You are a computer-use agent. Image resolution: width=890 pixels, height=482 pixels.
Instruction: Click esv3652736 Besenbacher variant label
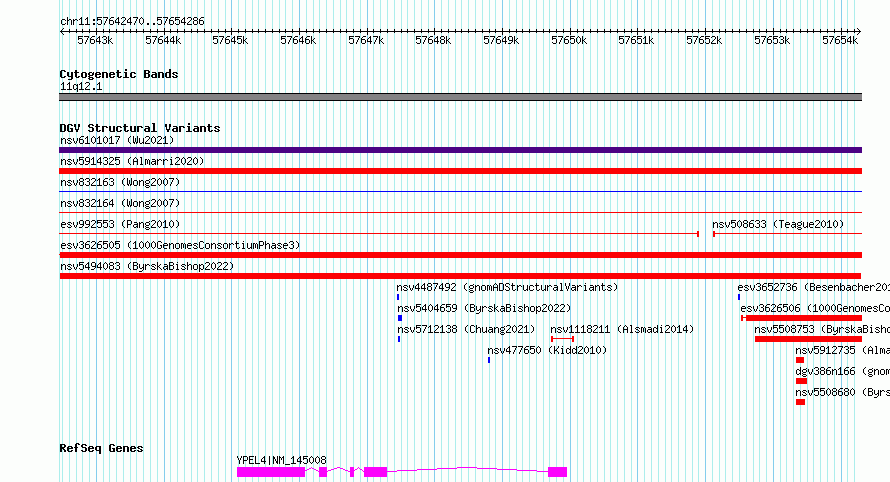tap(813, 287)
